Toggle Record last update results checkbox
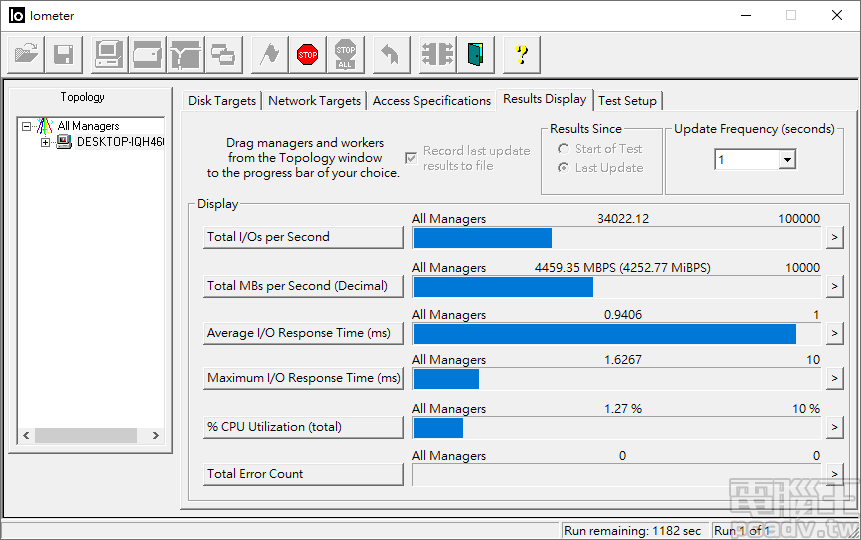 click(x=411, y=158)
